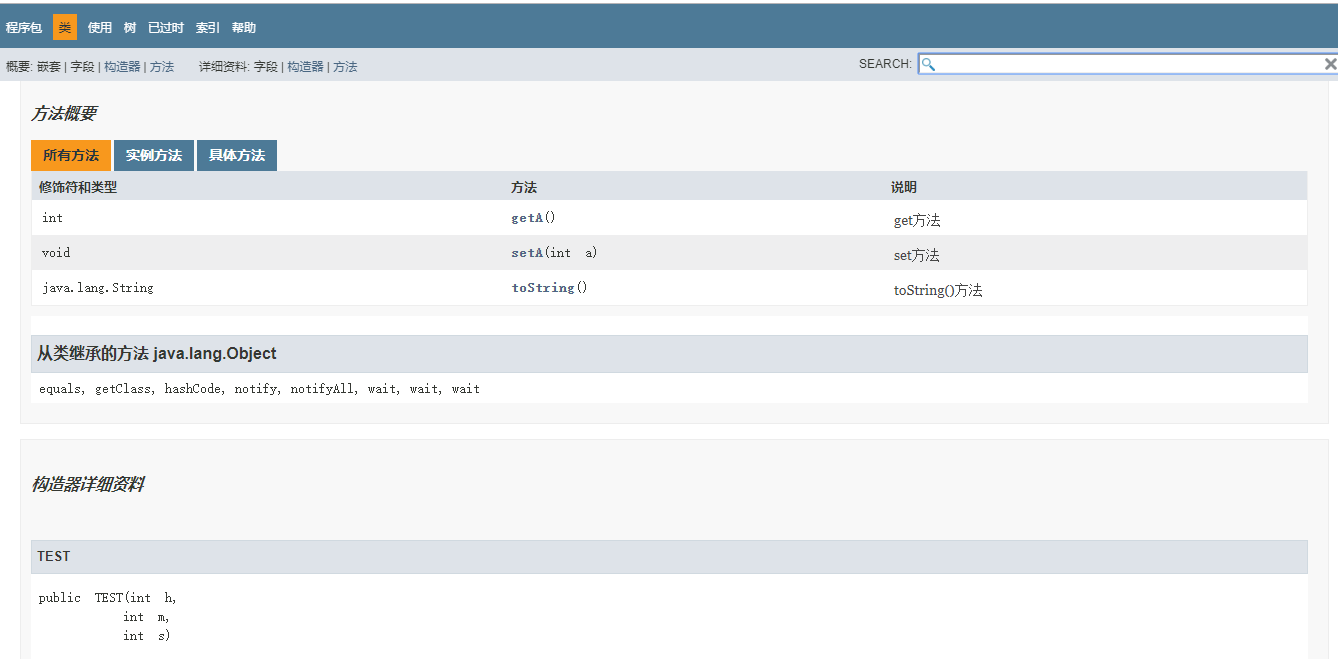
Task: Click the public TEST(int h, signature line
Action: click(108, 598)
